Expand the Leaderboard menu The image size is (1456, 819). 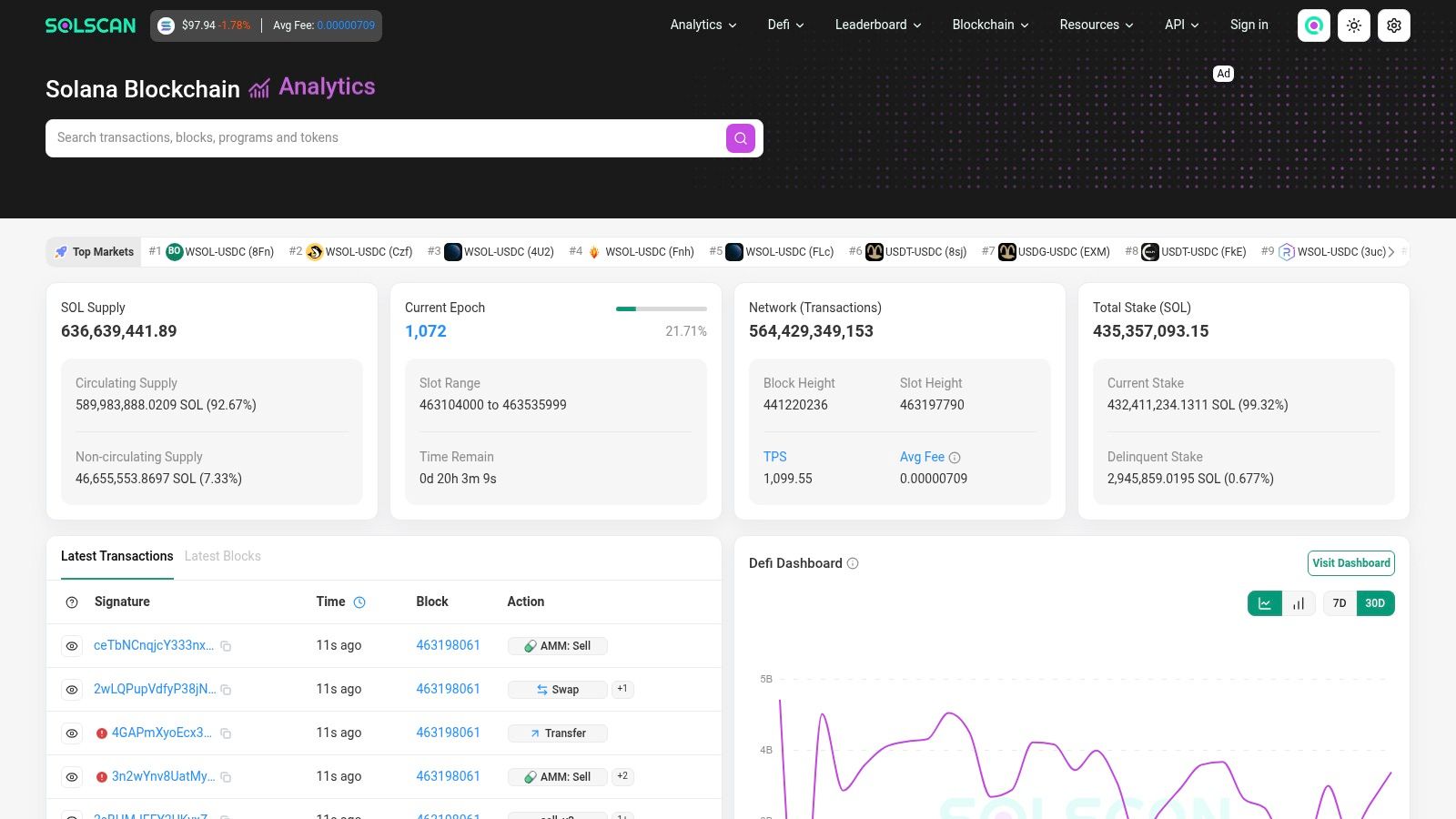click(878, 25)
